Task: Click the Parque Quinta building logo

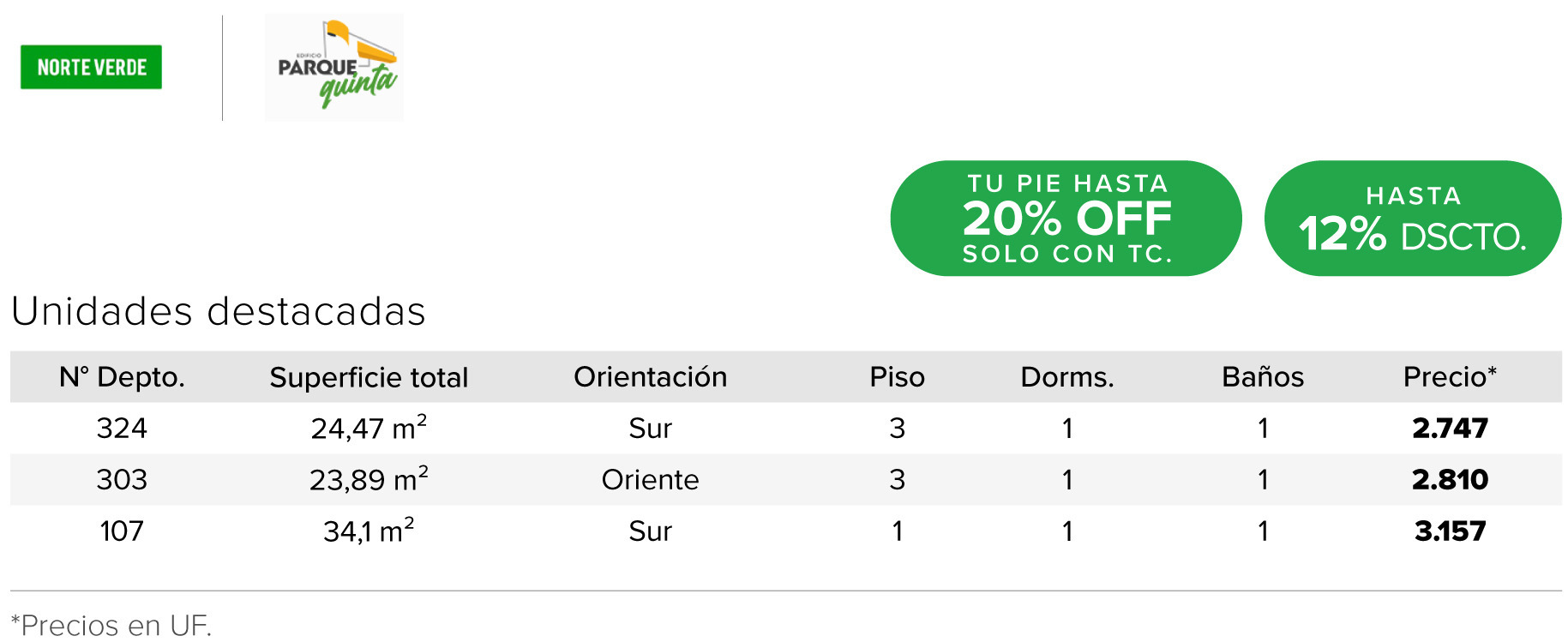Action: click(x=333, y=67)
